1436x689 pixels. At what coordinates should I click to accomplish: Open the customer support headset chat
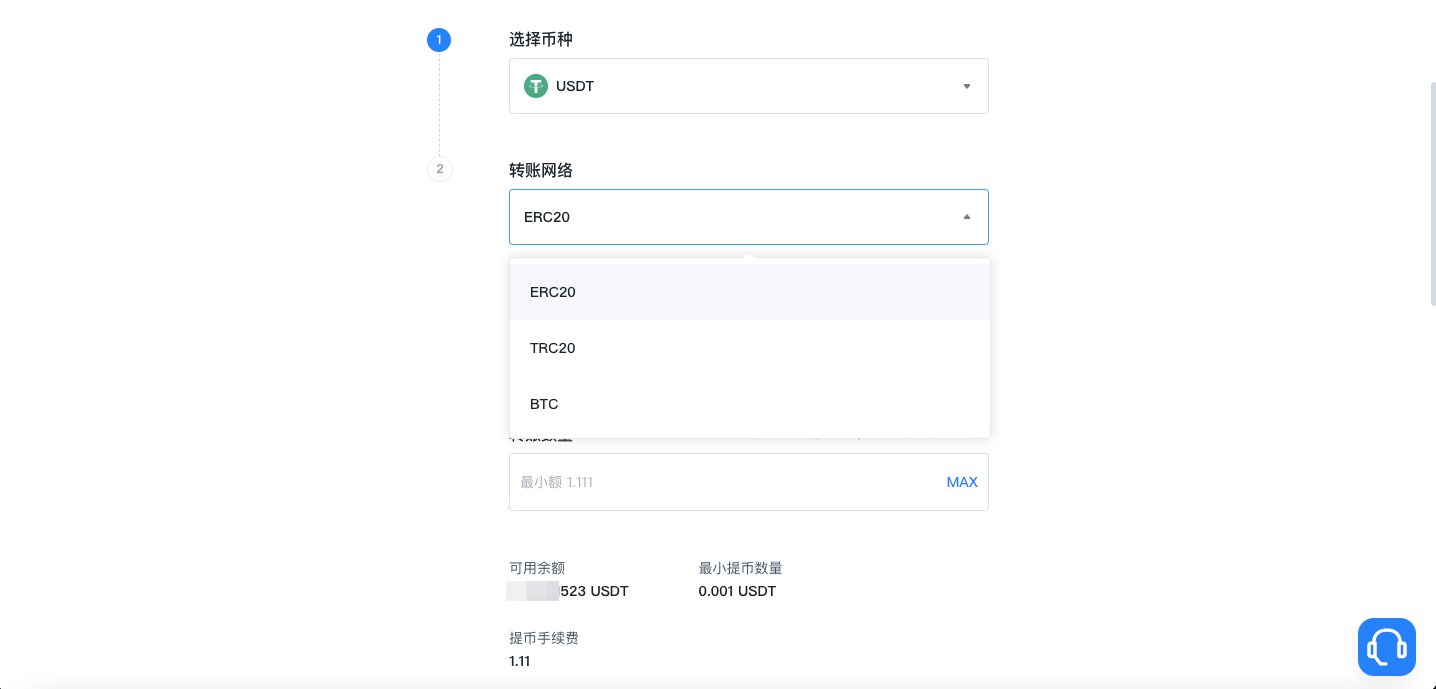tap(1386, 646)
